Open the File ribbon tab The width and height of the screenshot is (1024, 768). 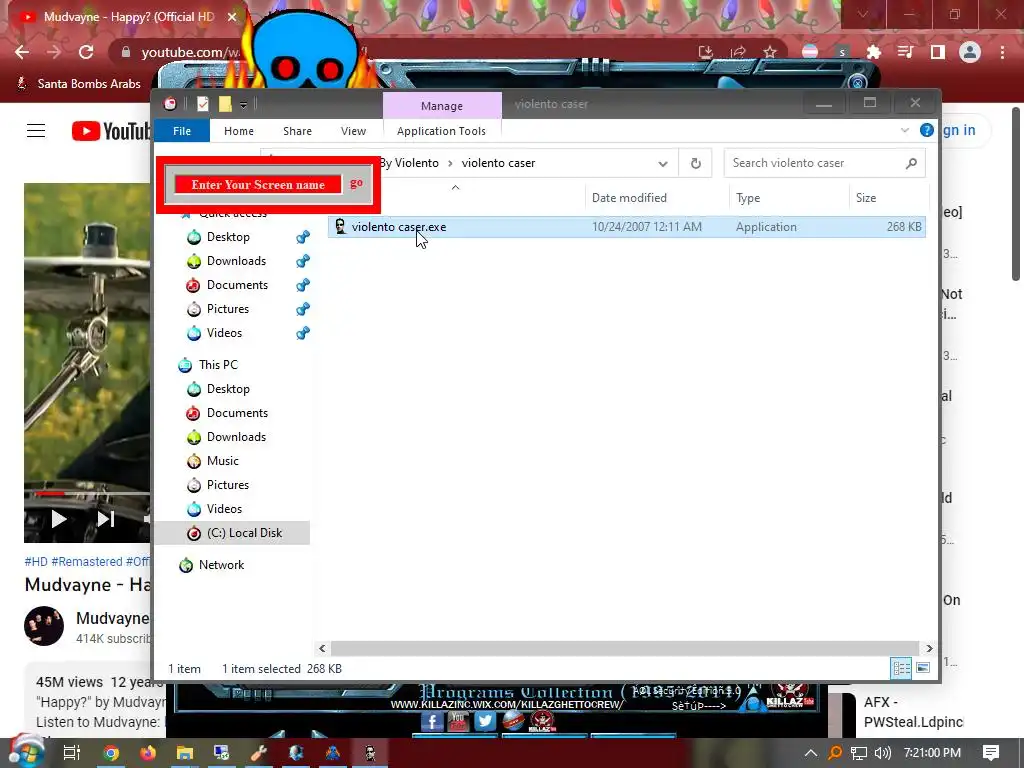(182, 131)
